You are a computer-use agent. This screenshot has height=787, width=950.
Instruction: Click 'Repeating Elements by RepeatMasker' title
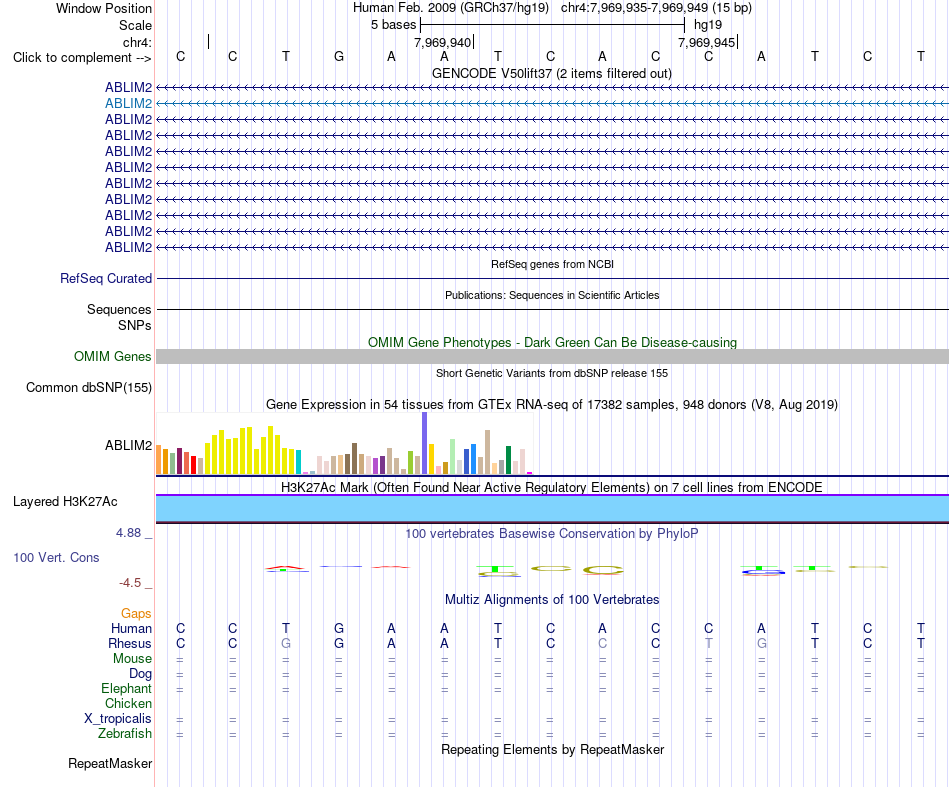pos(552,750)
